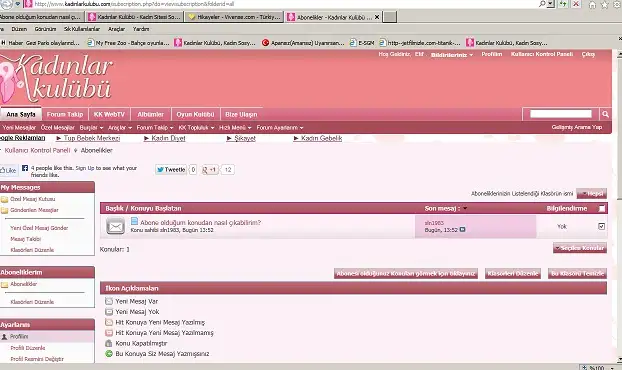Screen dimensions: 622x370
Task: Click the envelope icon beside subscribed thread
Action: tap(115, 226)
